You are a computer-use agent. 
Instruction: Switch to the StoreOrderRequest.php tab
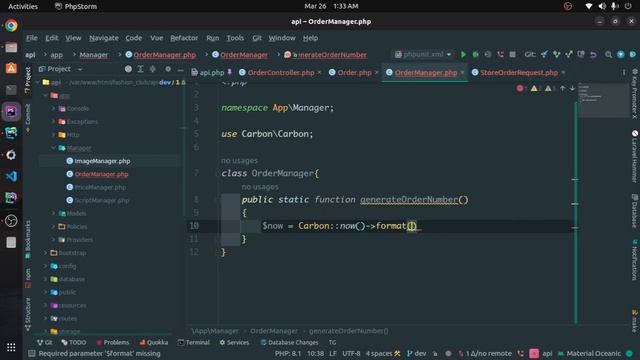click(x=518, y=73)
